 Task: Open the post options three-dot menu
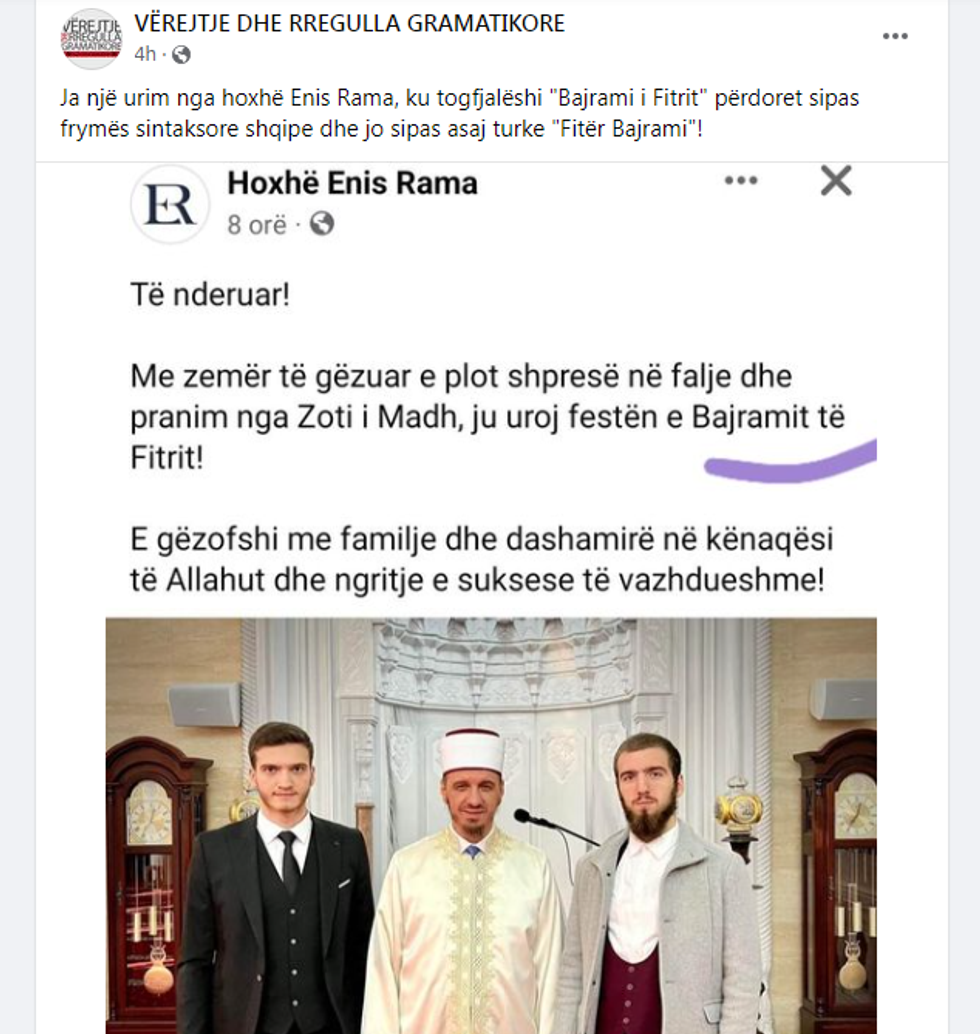click(x=895, y=37)
